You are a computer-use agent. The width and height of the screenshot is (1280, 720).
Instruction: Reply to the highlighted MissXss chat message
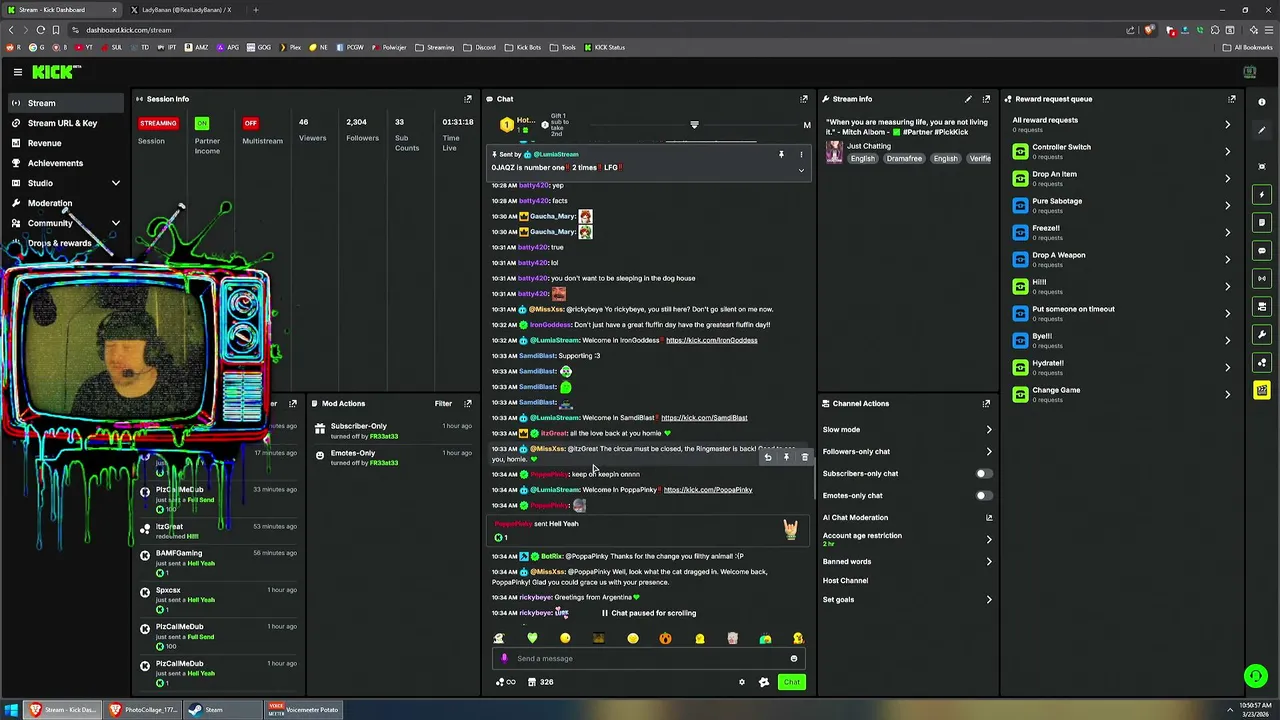point(768,457)
